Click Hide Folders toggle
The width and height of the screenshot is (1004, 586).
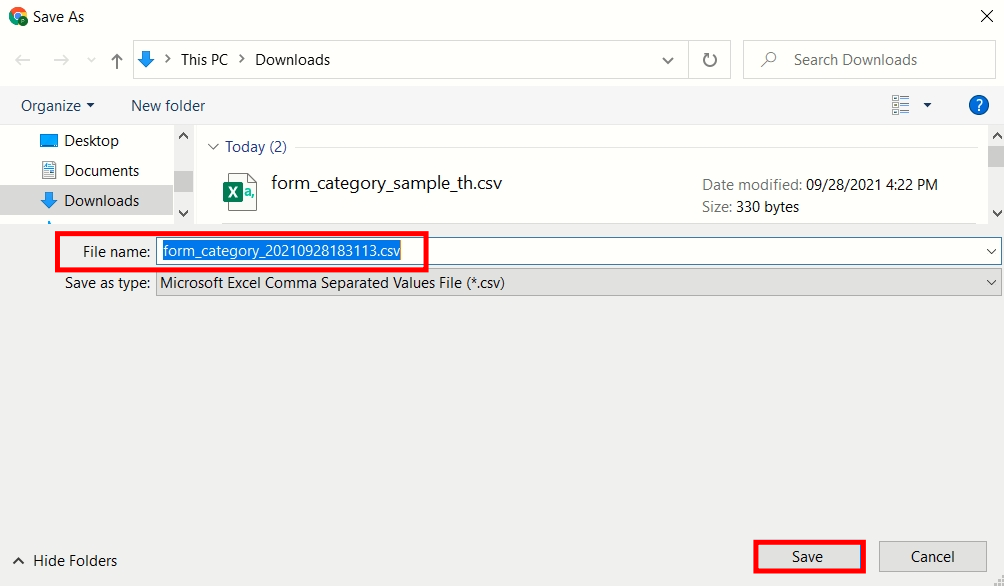[65, 561]
